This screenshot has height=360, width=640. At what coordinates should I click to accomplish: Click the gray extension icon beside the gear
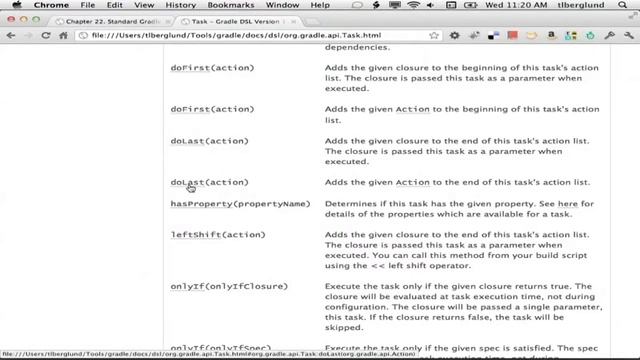(x=474, y=36)
